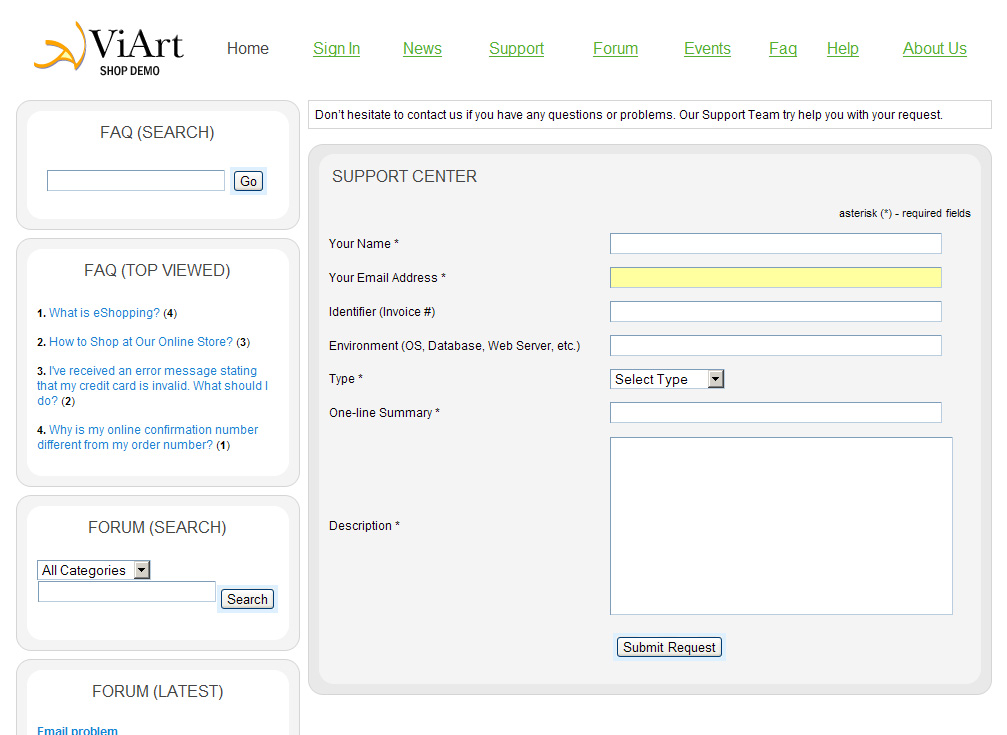Viewport: 1007px width, 735px height.
Task: Click the 'FORUM (SEARCH)' heading
Action: (157, 527)
